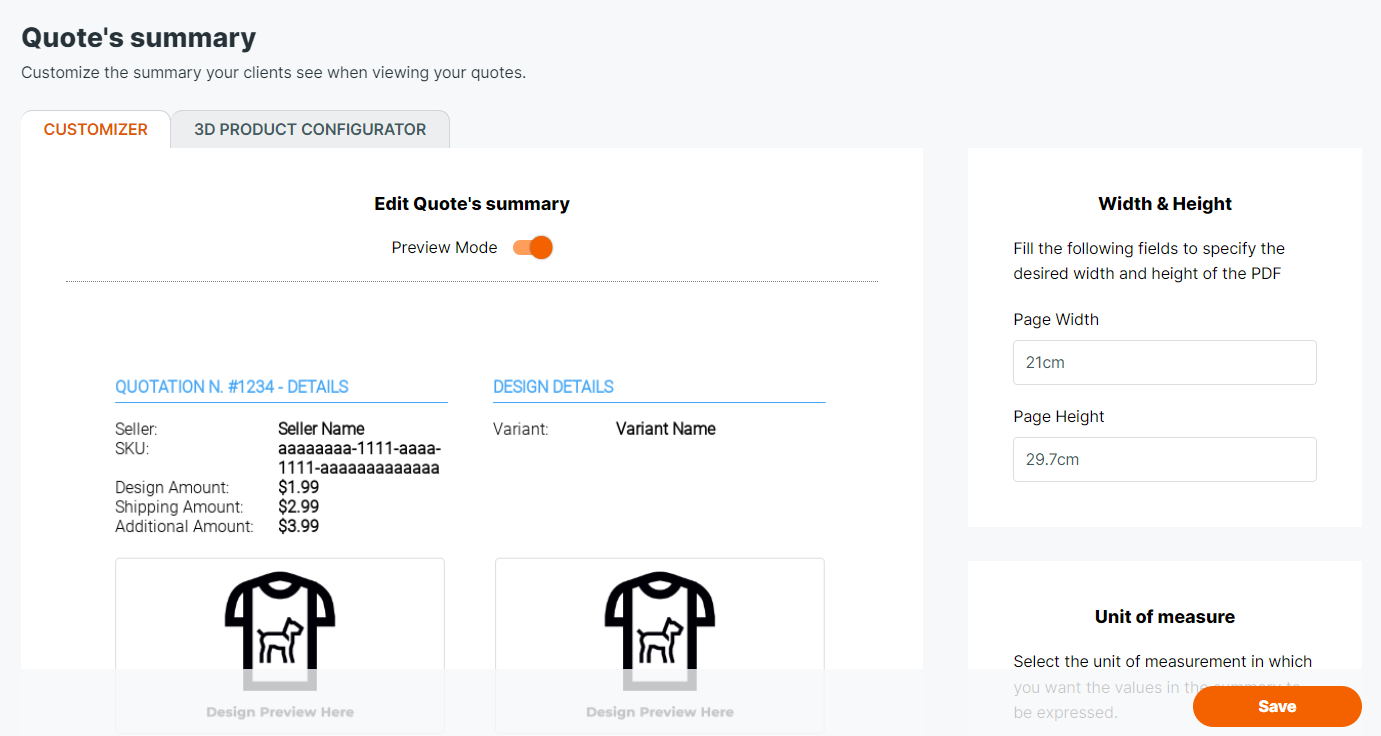This screenshot has height=736, width=1381.
Task: Click the Unit of measure panel title
Action: (x=1165, y=616)
